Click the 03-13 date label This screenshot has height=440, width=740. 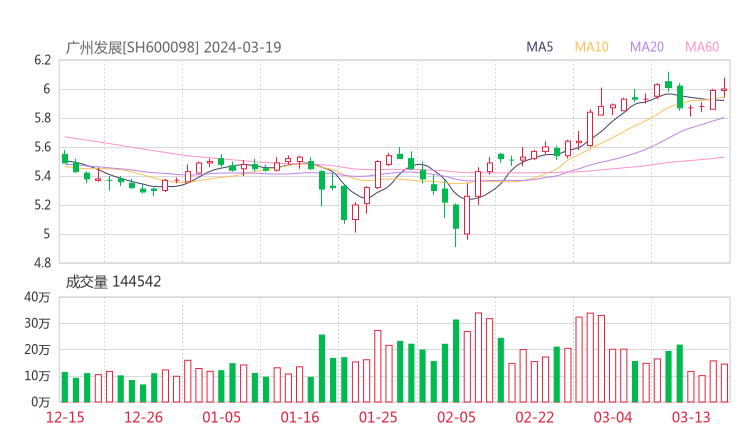(x=691, y=417)
